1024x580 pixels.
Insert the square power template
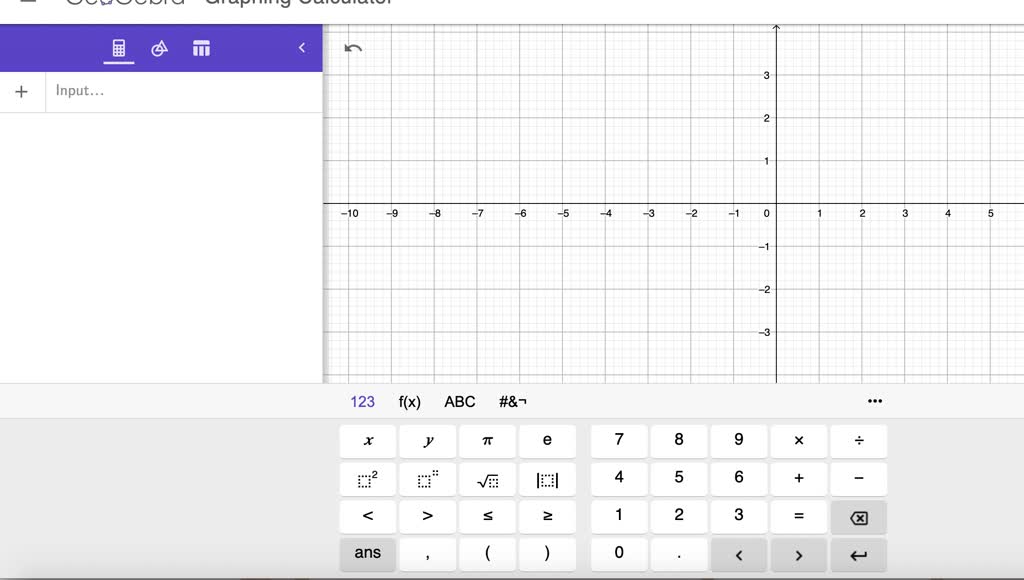[368, 479]
